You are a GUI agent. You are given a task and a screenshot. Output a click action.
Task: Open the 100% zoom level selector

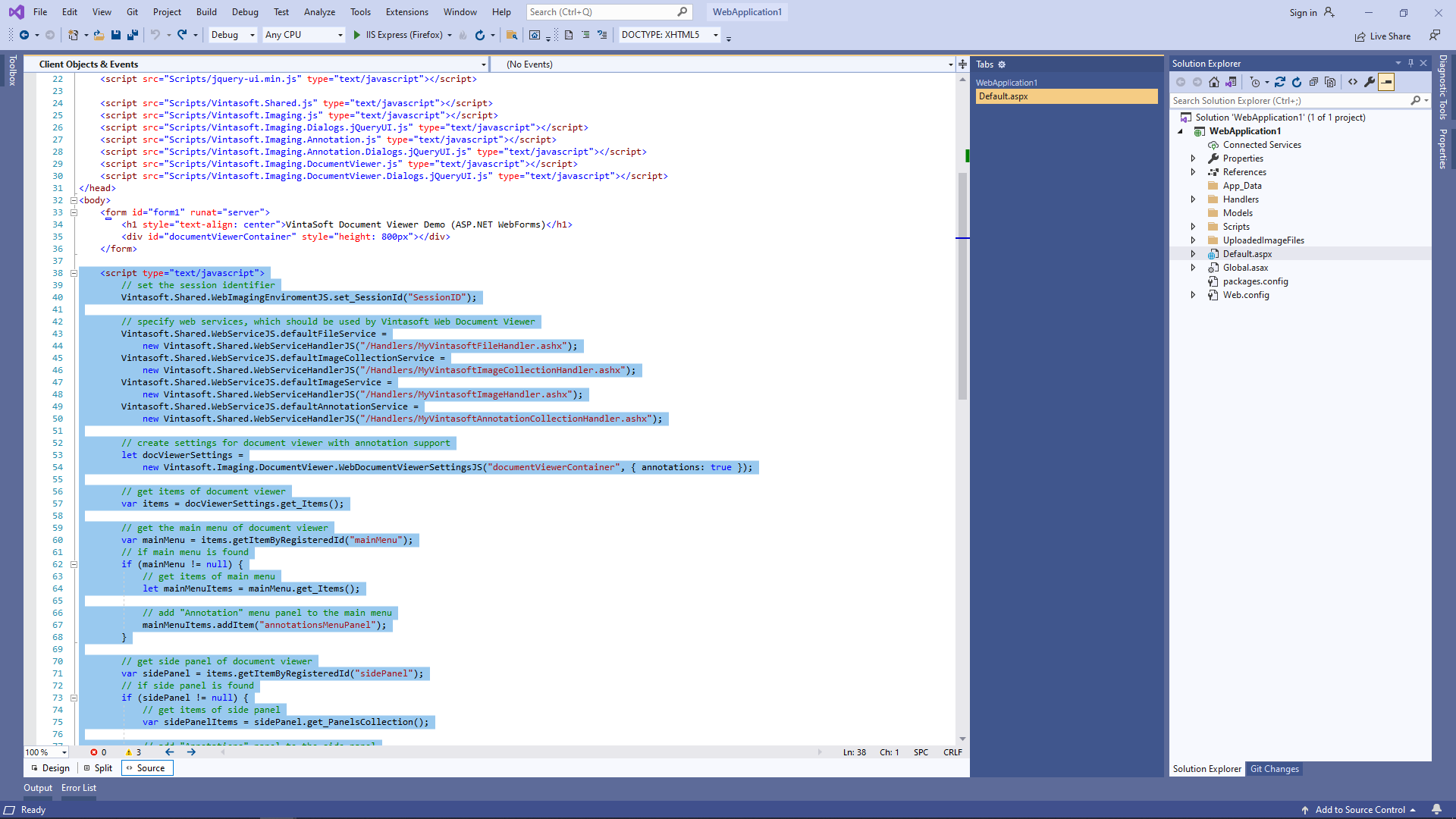(x=44, y=752)
